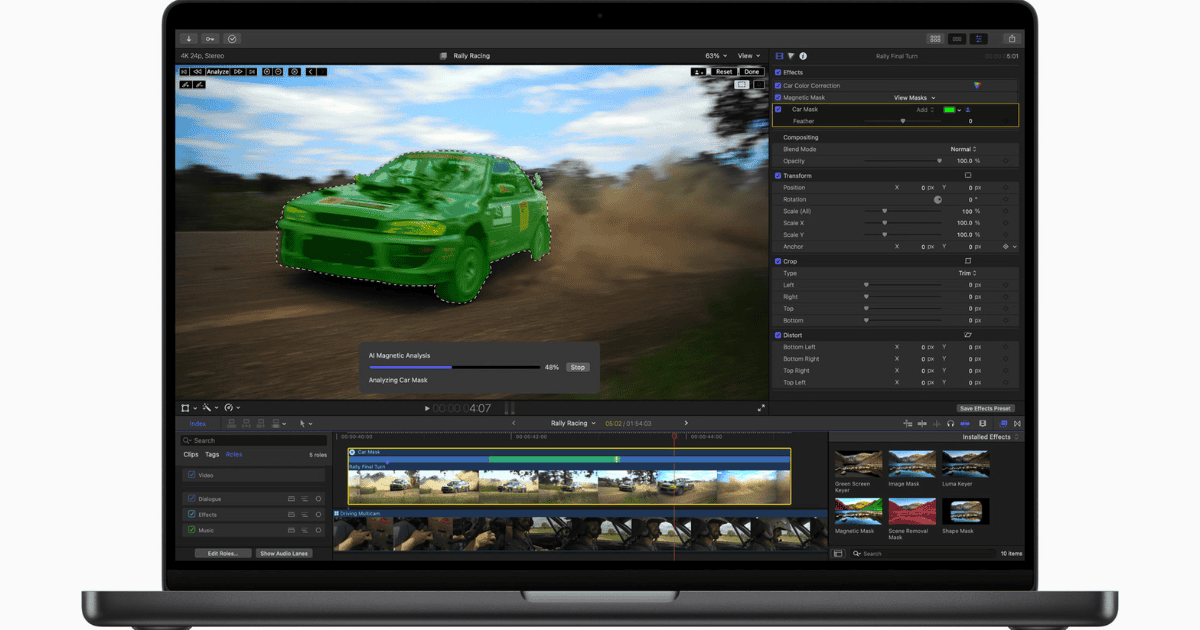This screenshot has height=630, width=1200.
Task: Open the View Masks dropdown
Action: pos(914,98)
